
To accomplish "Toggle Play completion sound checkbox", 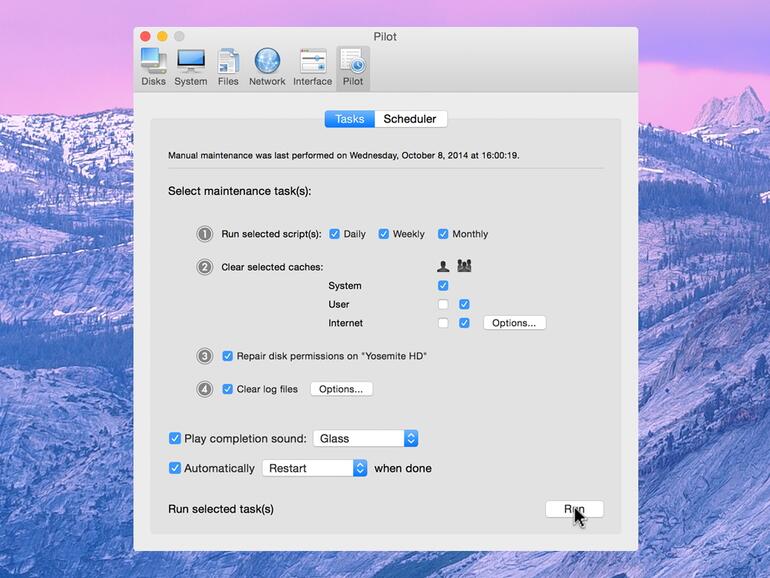I will pyautogui.click(x=175, y=438).
